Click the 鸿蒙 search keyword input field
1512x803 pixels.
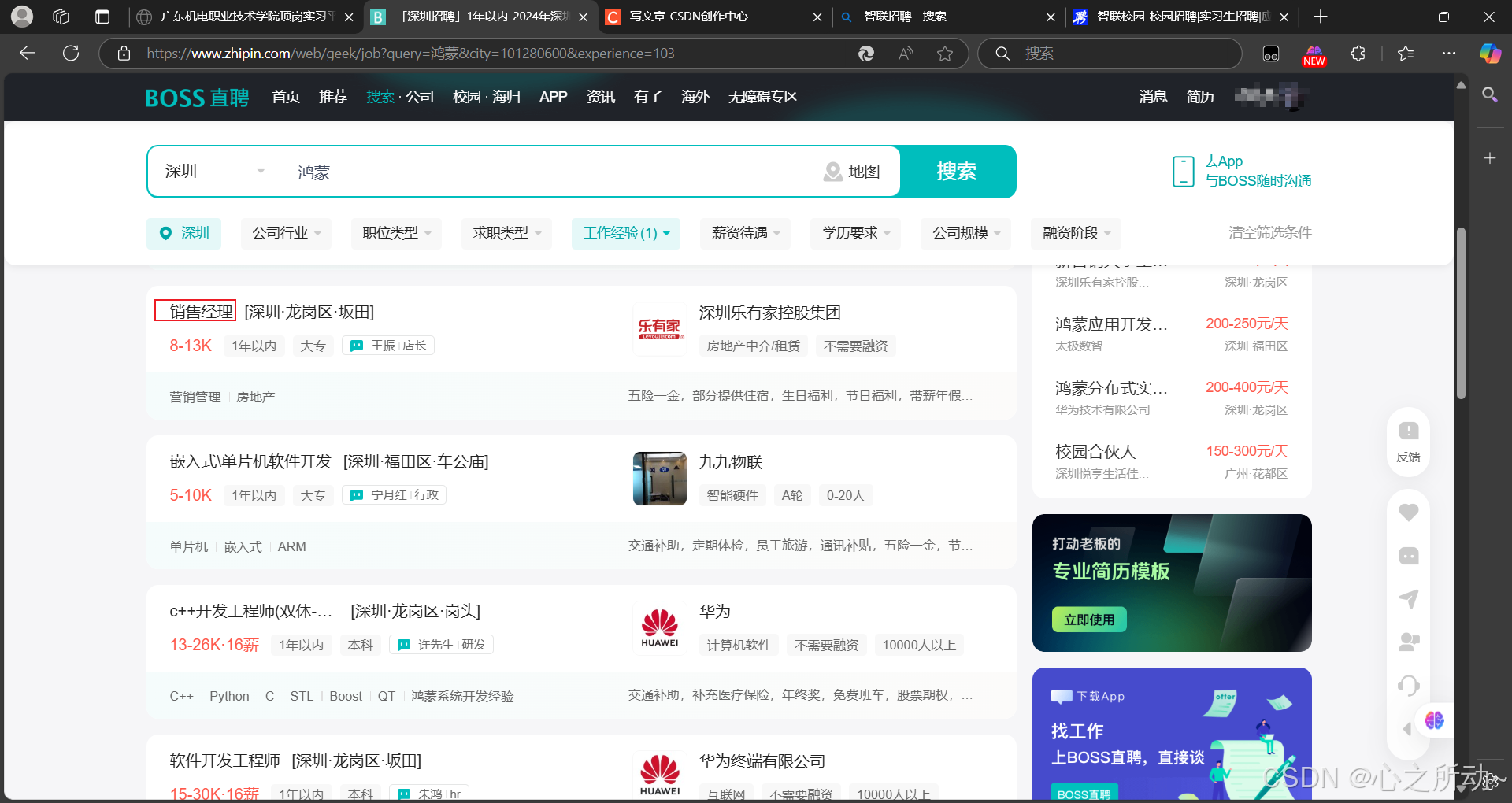point(551,172)
